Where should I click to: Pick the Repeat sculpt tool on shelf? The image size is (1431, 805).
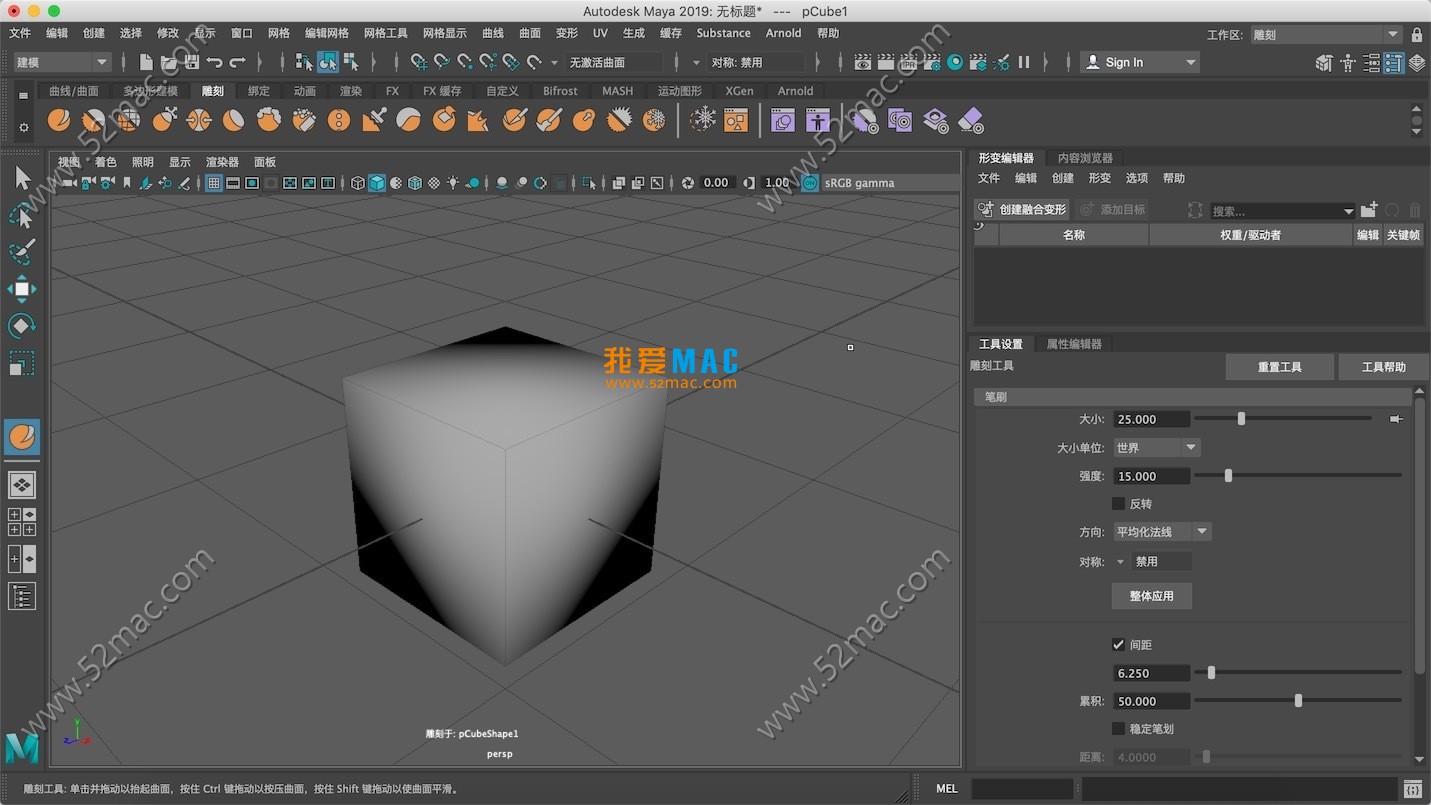pos(339,121)
